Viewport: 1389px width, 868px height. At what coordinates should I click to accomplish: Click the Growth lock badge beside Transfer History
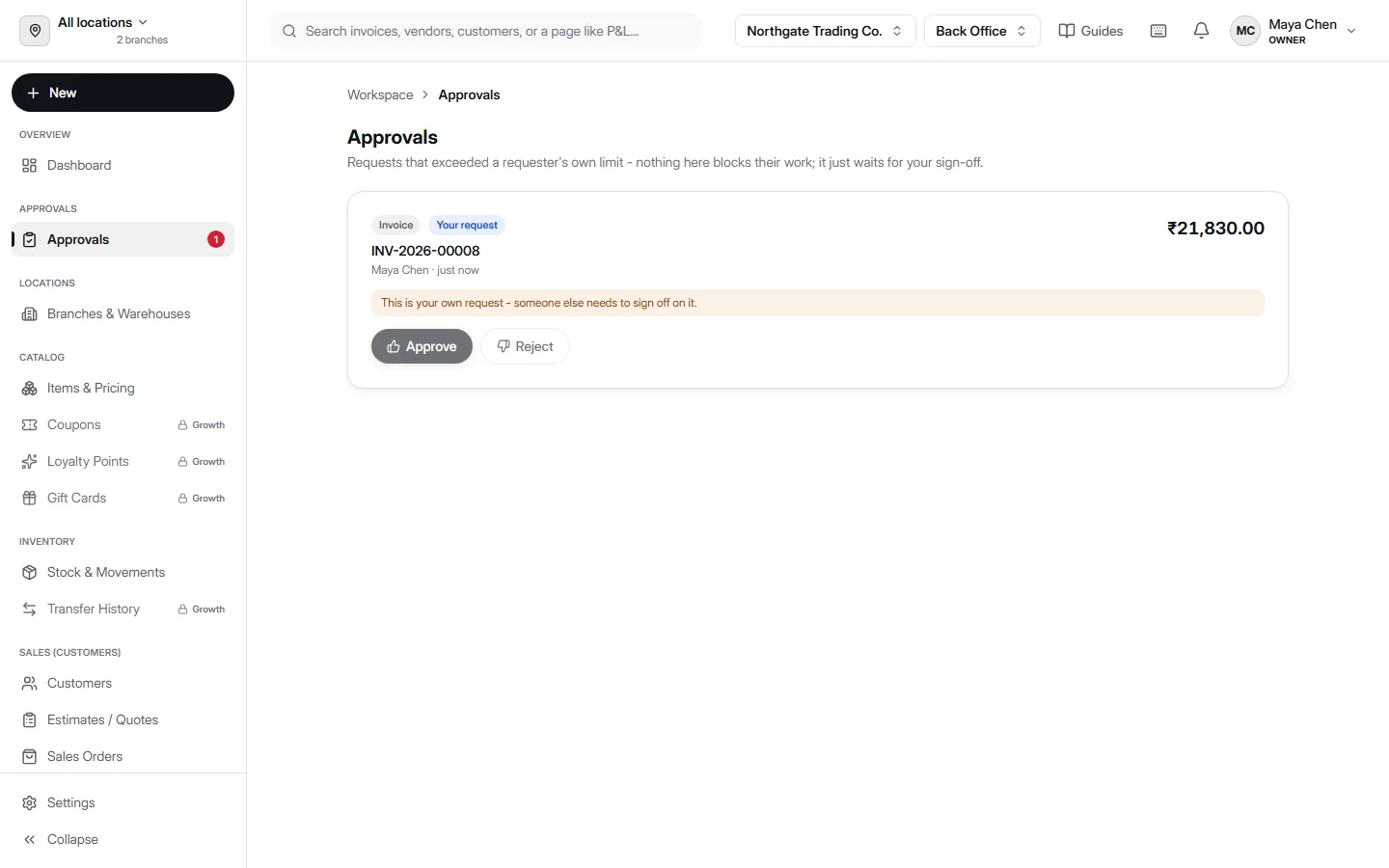point(202,609)
